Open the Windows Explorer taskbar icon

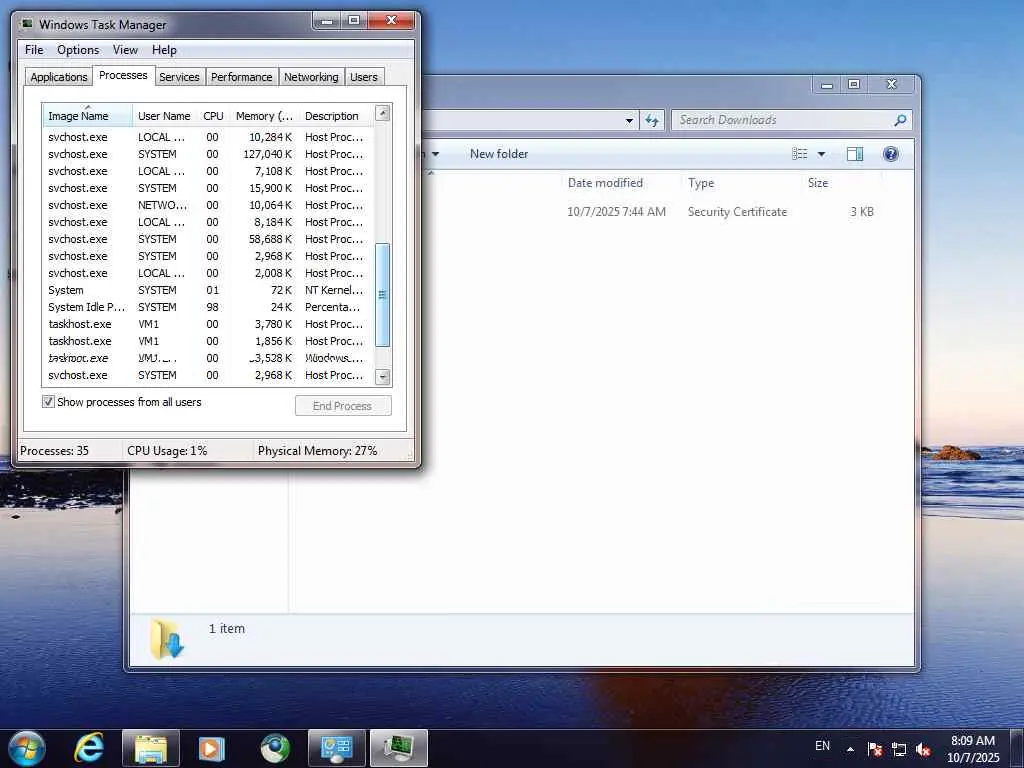tap(151, 748)
